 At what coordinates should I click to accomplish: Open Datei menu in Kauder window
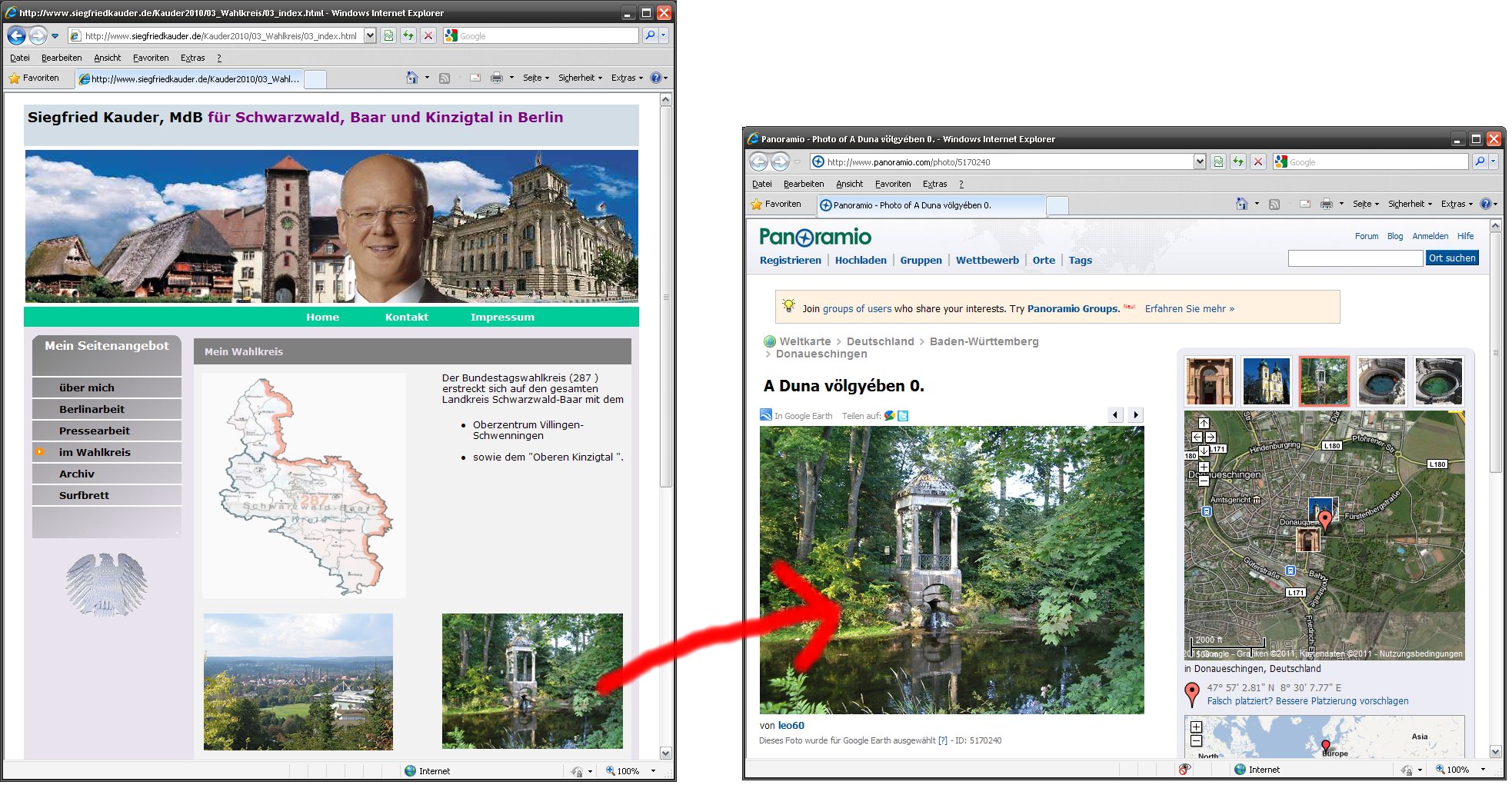point(20,58)
